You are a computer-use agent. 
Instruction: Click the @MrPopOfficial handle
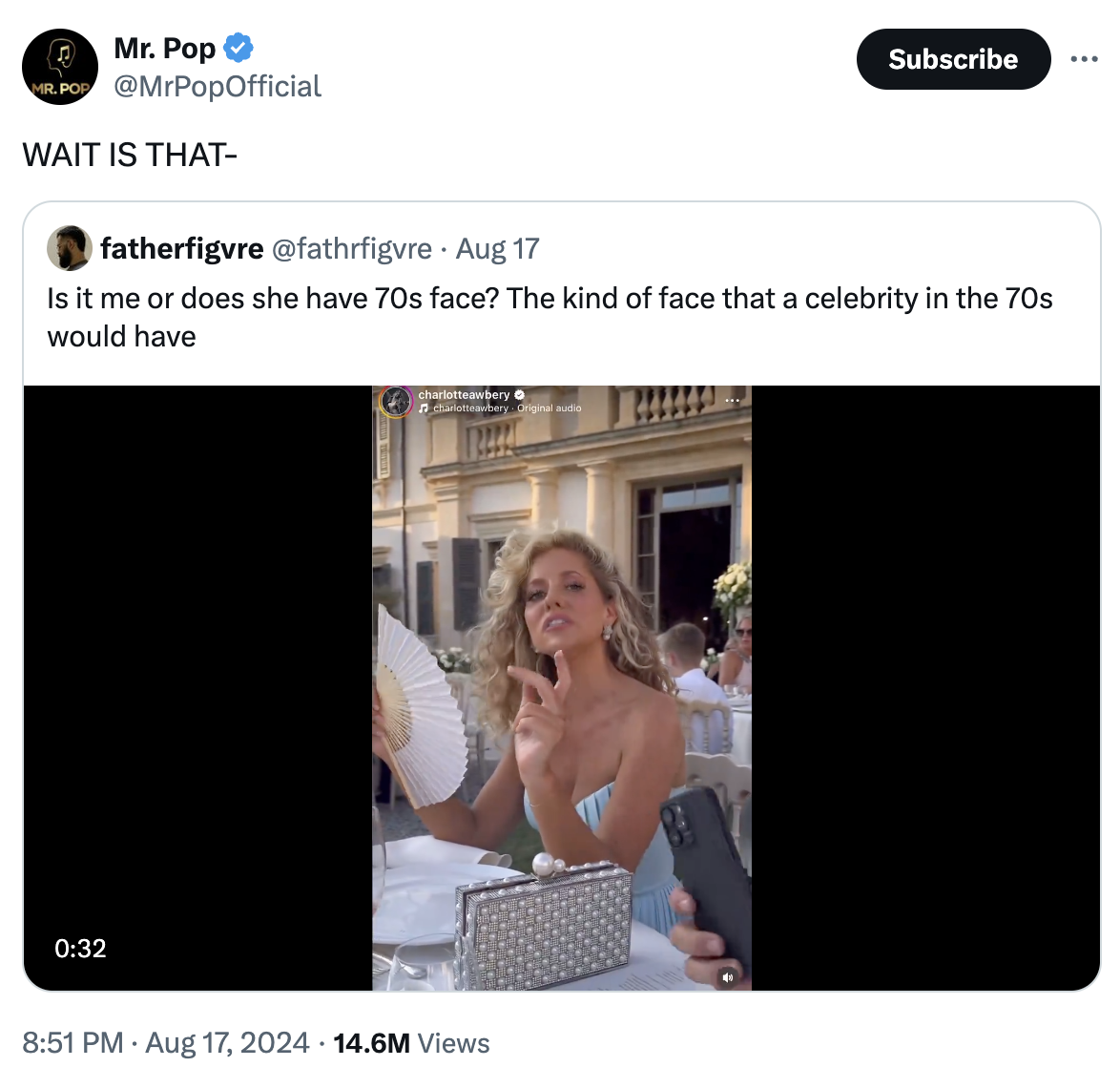[218, 86]
